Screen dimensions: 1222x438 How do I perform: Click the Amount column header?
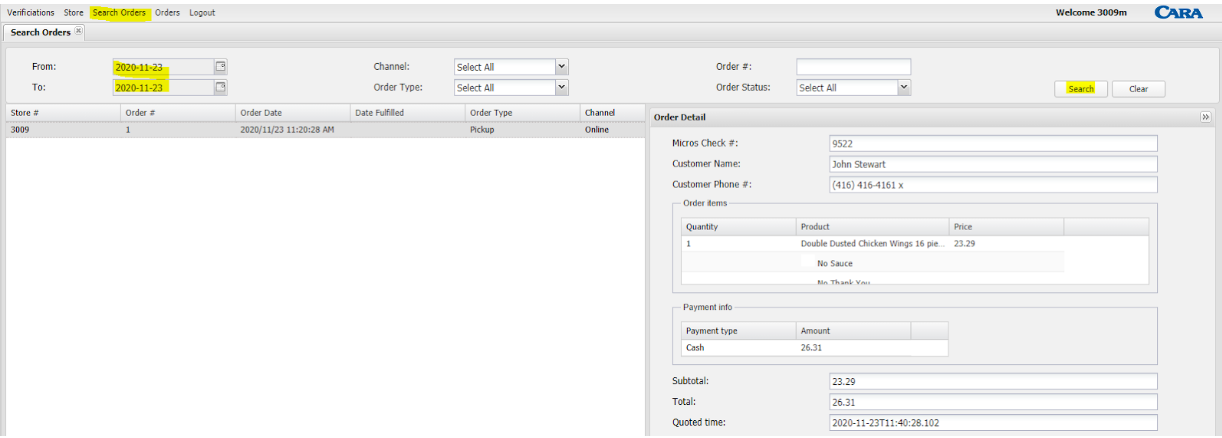[854, 331]
